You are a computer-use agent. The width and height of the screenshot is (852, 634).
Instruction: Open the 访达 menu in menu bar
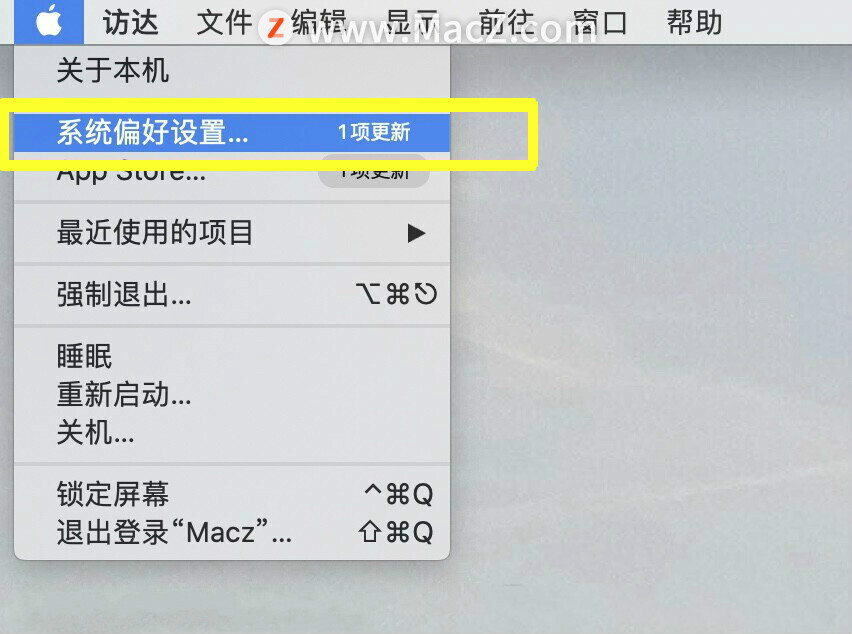(x=131, y=22)
